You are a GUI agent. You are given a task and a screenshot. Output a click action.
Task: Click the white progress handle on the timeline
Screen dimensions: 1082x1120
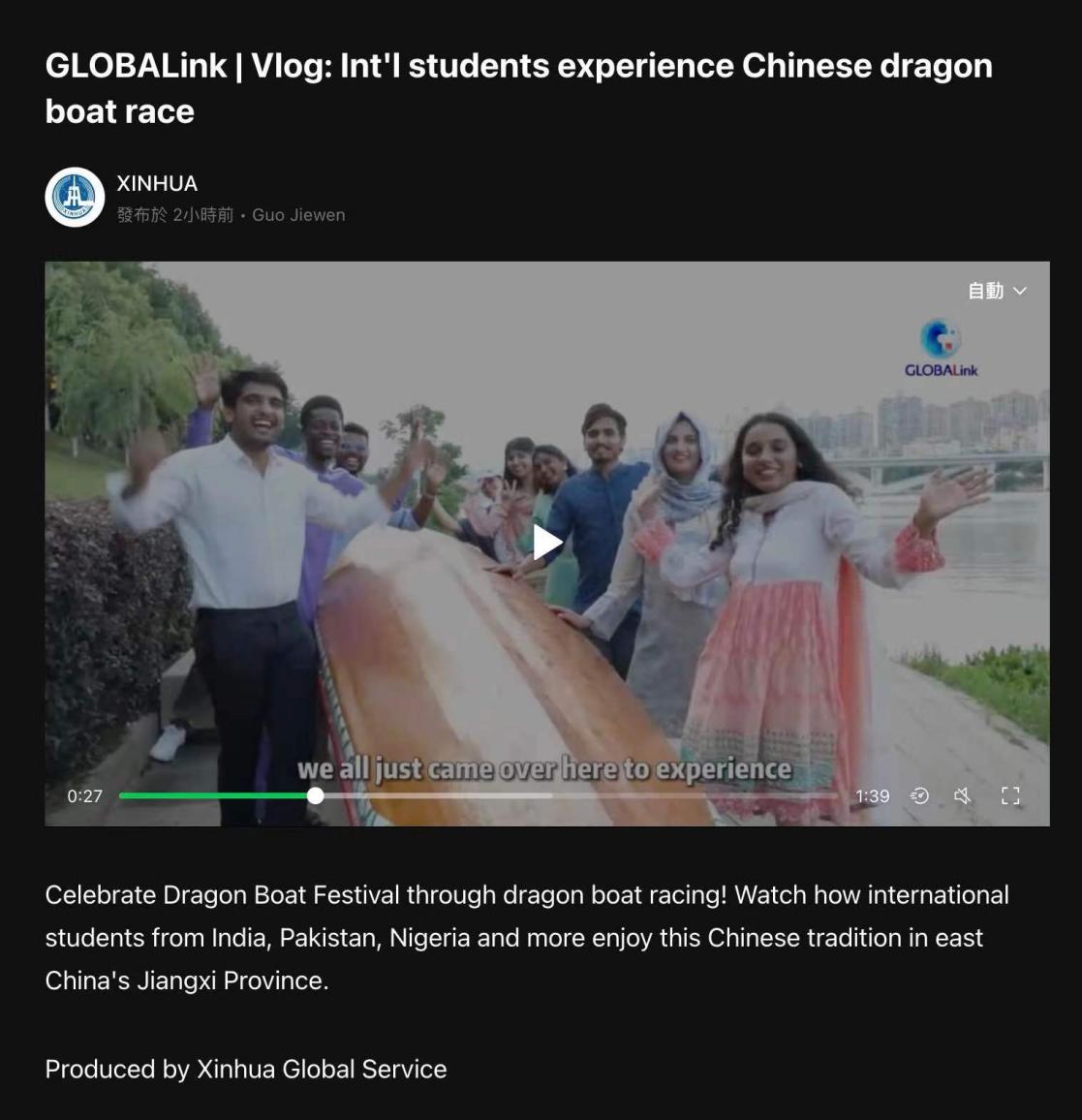315,795
